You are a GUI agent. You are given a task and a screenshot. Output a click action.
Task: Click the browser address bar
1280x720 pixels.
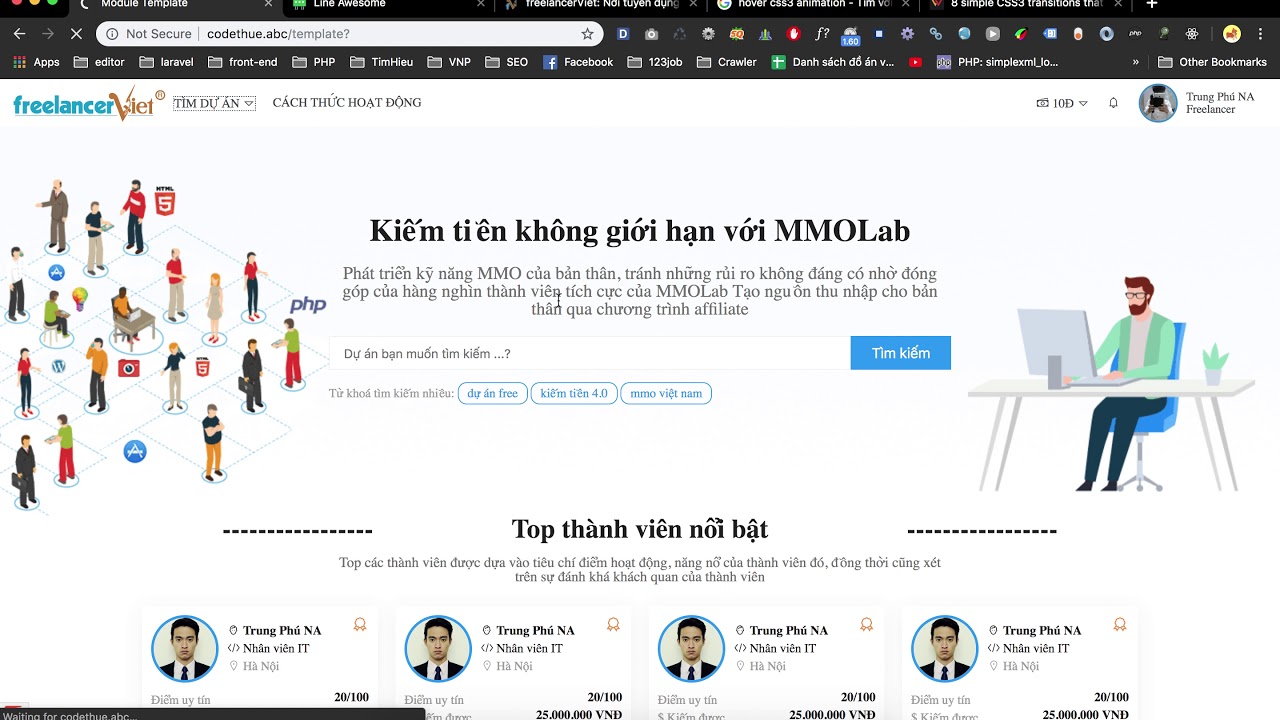tap(350, 34)
